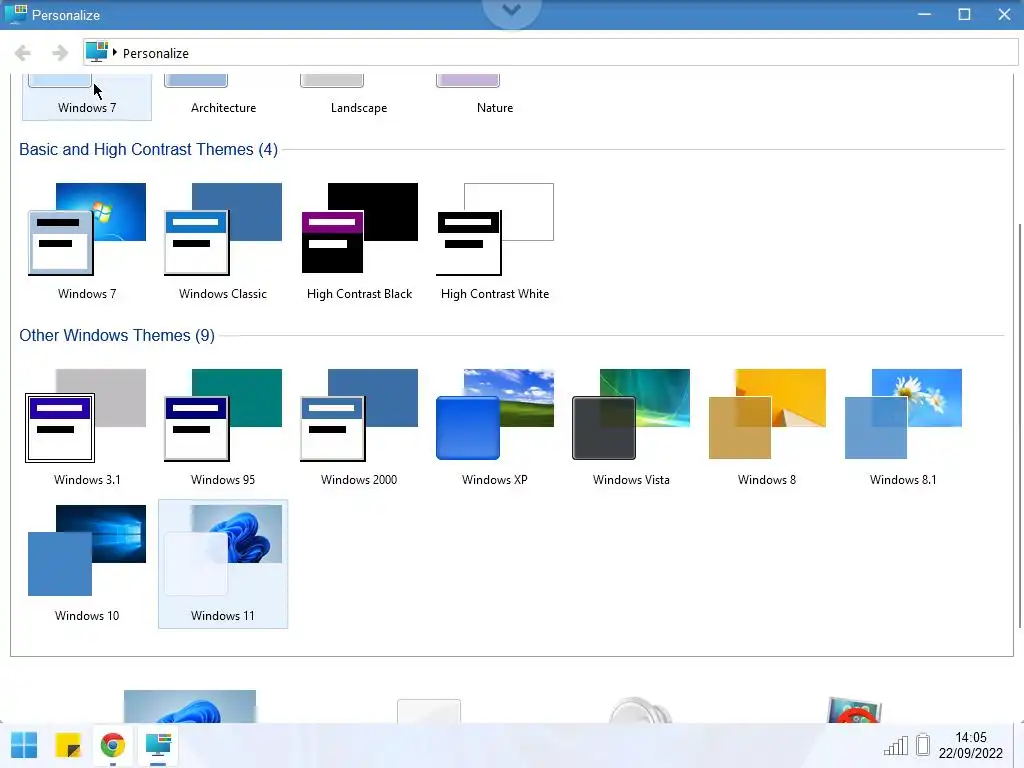
Task: Switch to Personalize window in taskbar
Action: click(158, 745)
